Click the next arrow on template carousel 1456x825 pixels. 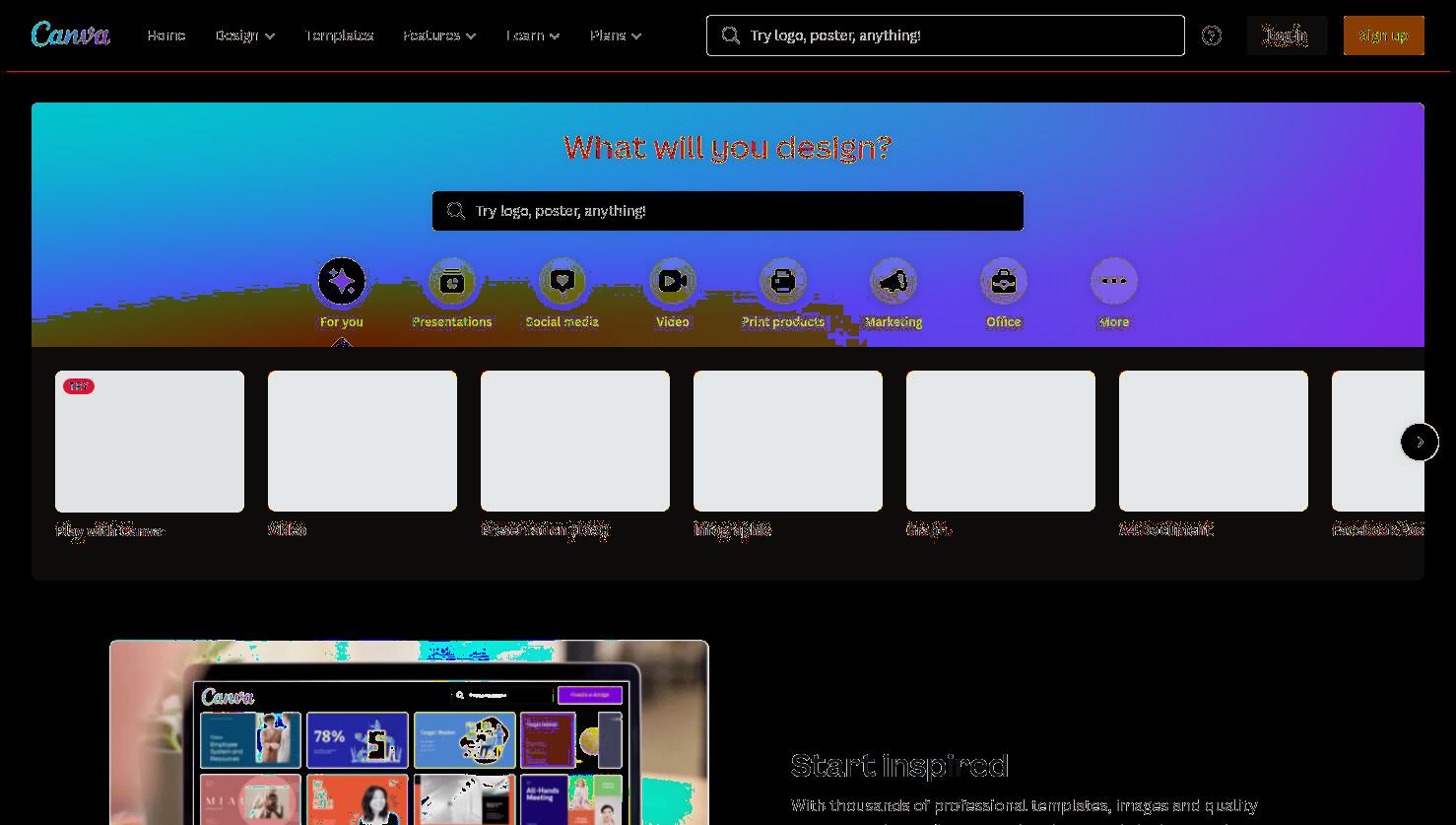coord(1420,442)
